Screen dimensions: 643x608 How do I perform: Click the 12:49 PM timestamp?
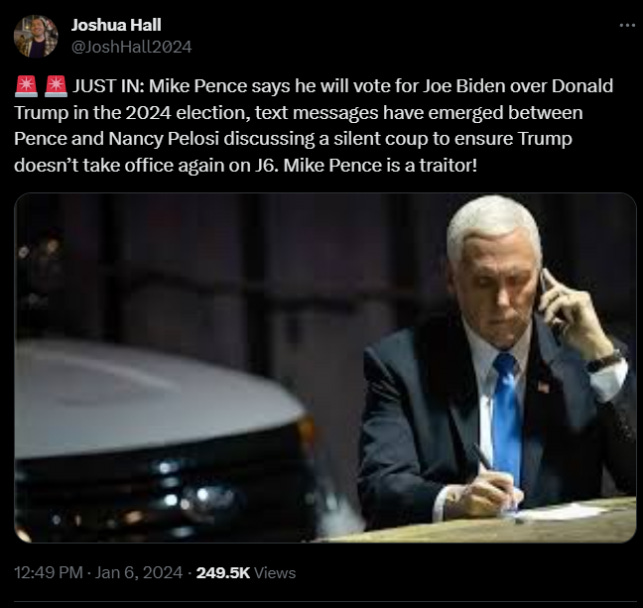click(x=48, y=573)
